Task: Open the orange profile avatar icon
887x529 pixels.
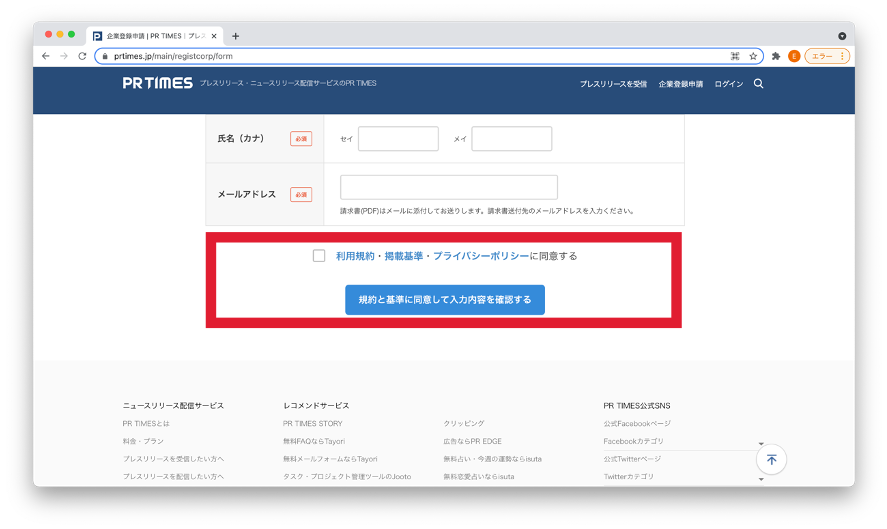Action: pos(793,56)
